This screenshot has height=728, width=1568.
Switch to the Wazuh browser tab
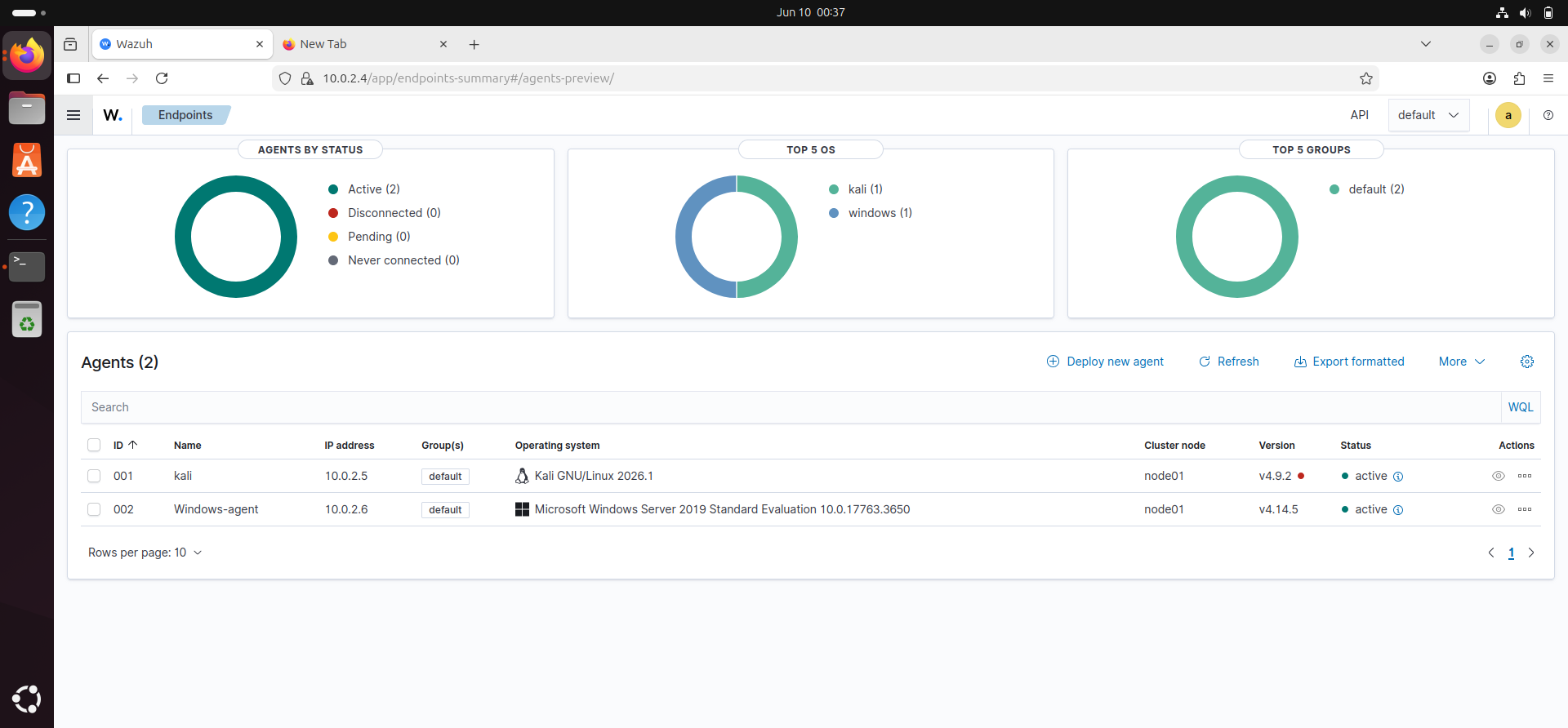181,44
